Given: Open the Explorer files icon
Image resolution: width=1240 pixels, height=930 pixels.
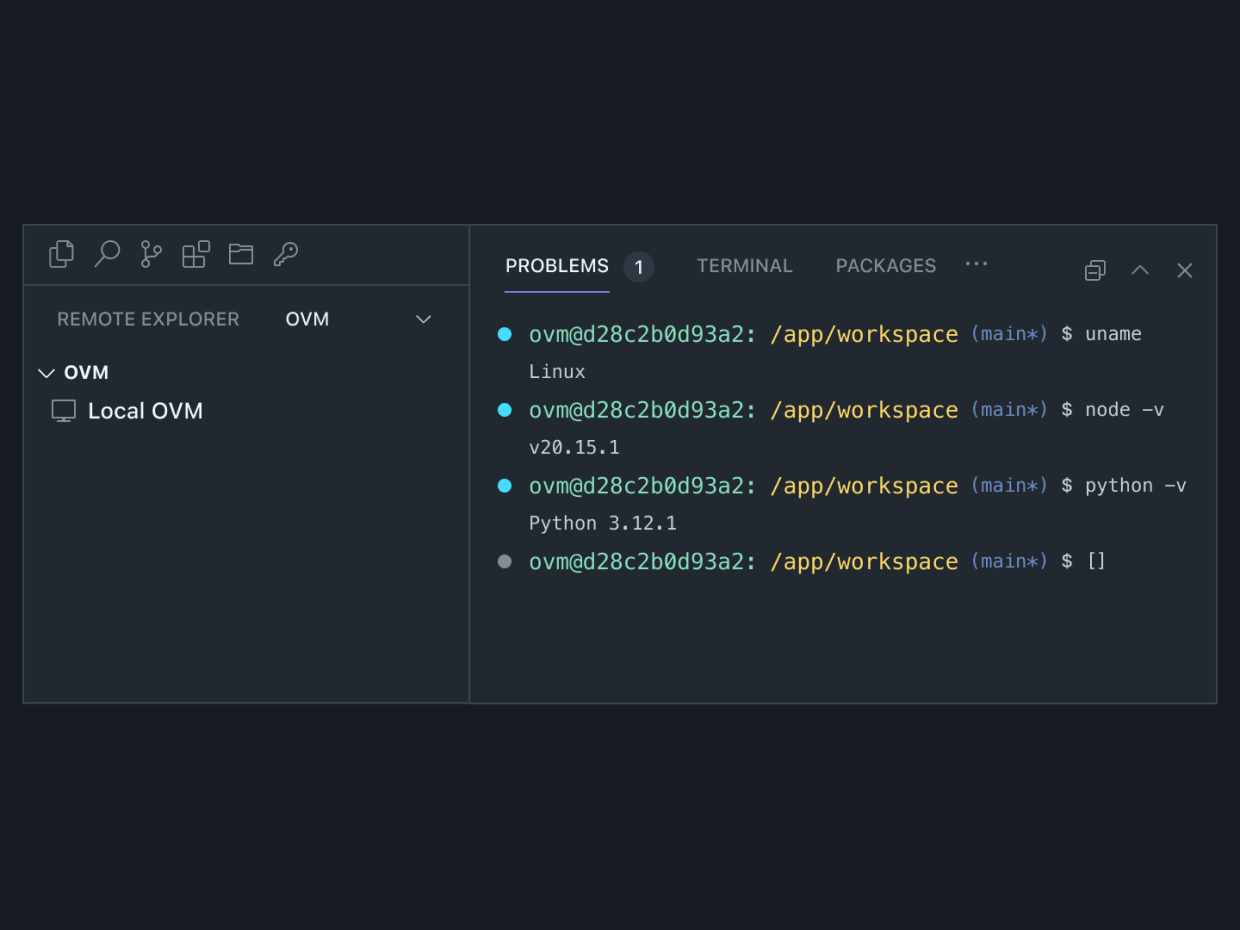Looking at the screenshot, I should coord(61,254).
